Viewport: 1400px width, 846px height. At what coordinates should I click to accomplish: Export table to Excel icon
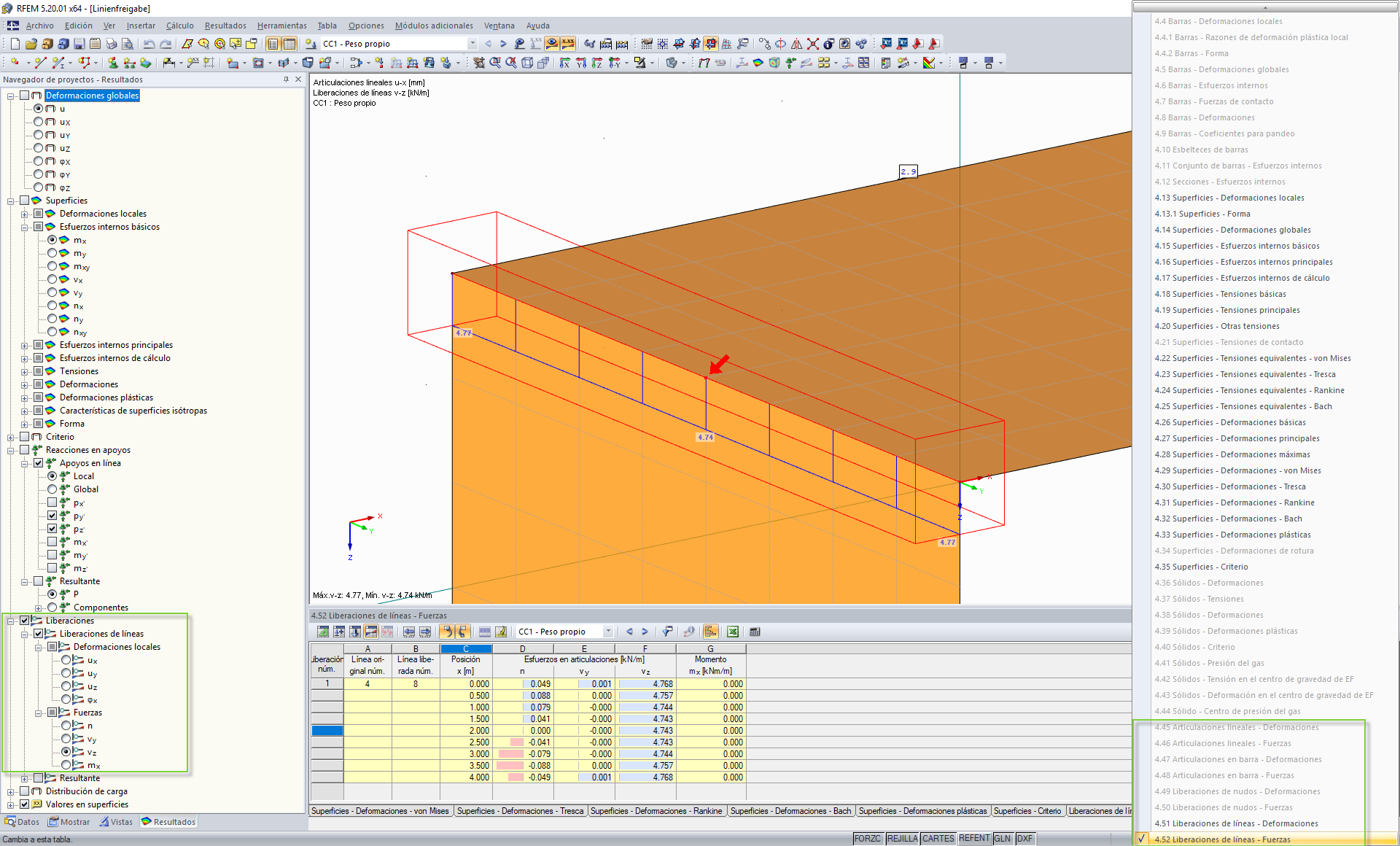(x=733, y=632)
